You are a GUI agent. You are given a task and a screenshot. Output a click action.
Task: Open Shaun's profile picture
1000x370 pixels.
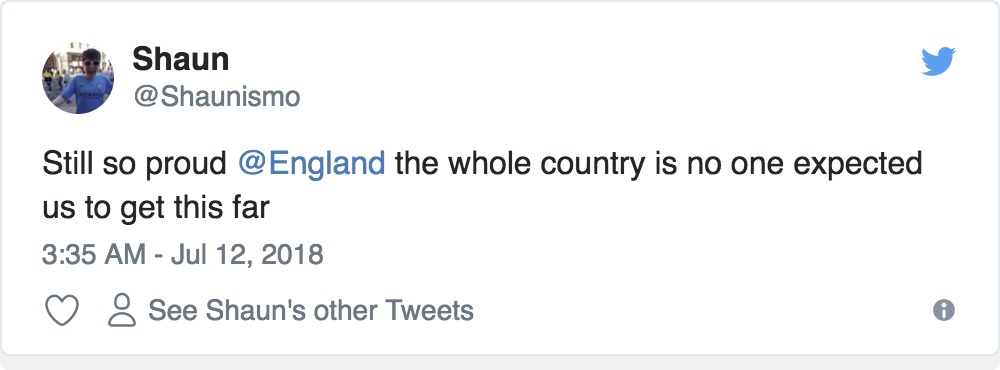coord(78,78)
